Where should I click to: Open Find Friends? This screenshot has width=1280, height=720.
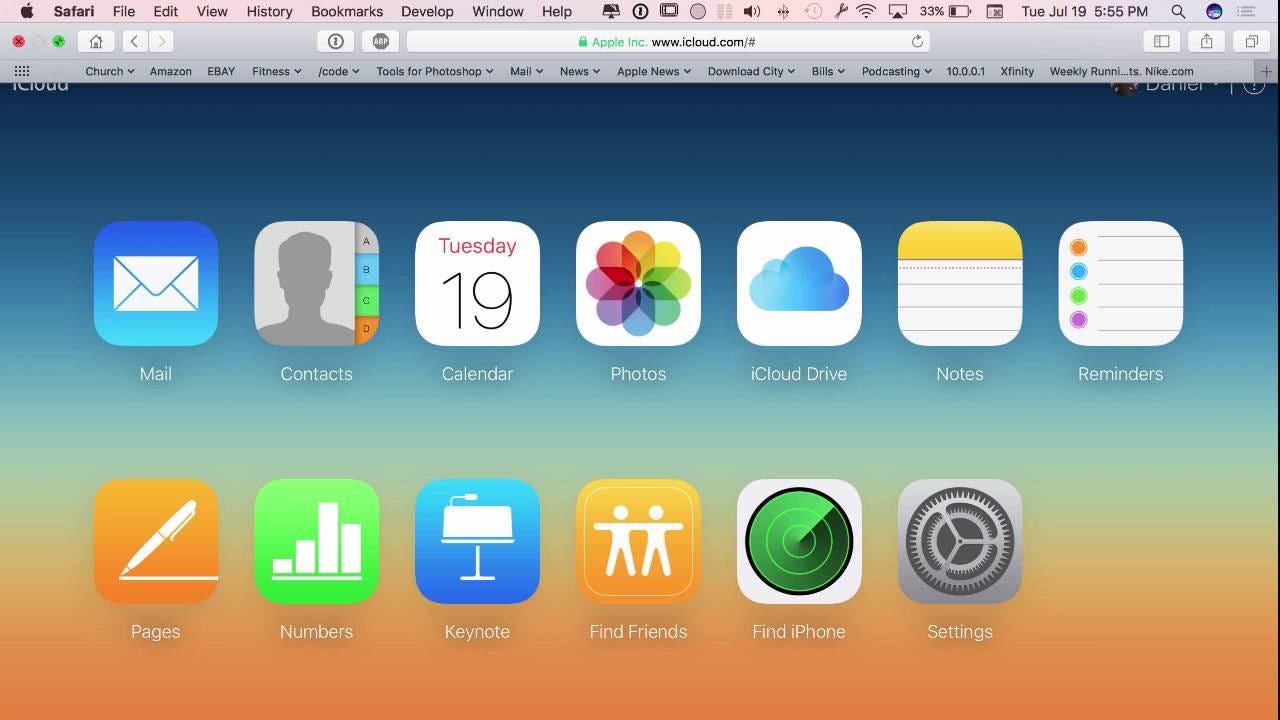tap(638, 541)
